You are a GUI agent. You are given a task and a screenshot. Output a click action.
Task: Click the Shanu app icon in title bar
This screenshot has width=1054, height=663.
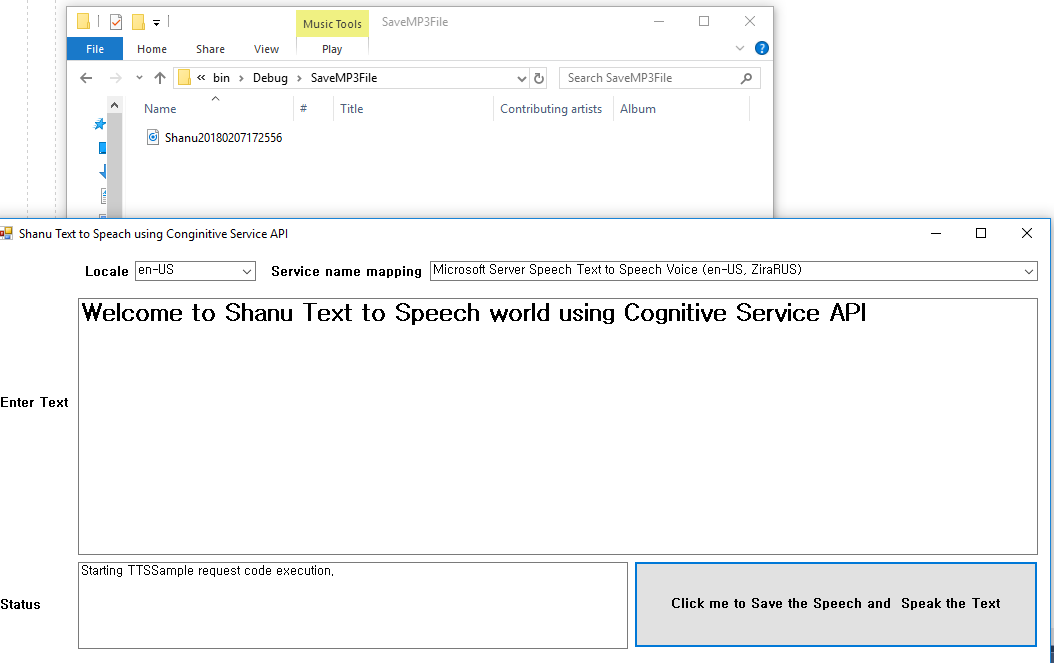[x=7, y=233]
